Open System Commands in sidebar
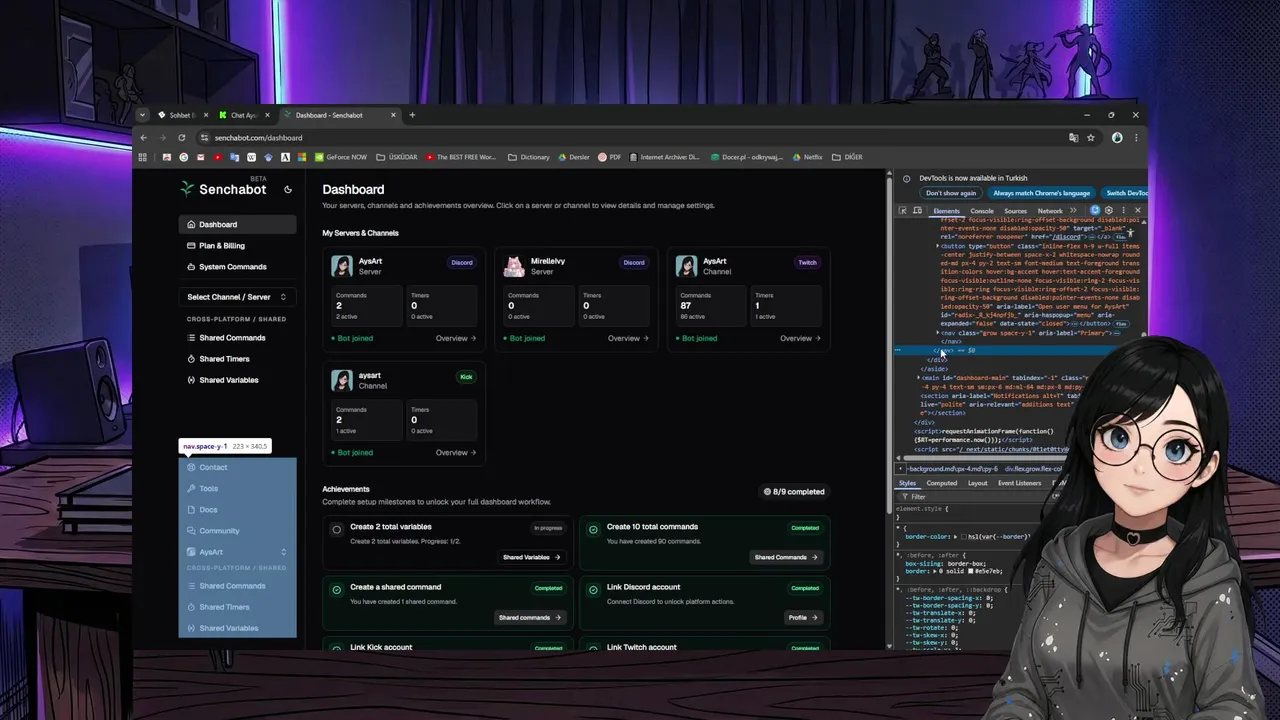The image size is (1280, 720). 237,267
